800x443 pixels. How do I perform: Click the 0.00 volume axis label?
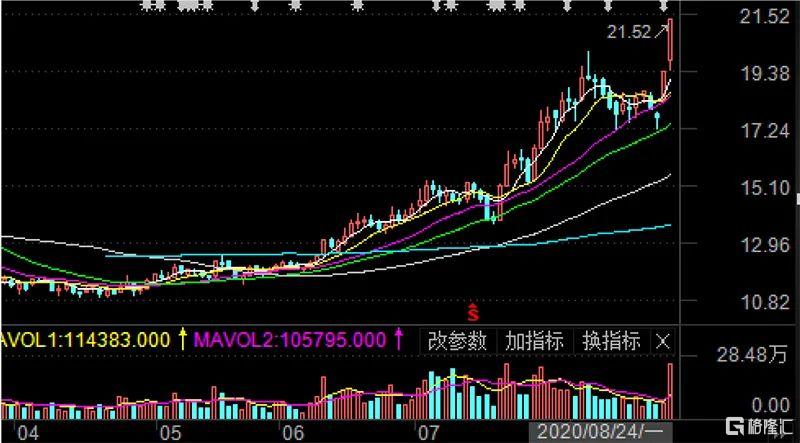770,406
